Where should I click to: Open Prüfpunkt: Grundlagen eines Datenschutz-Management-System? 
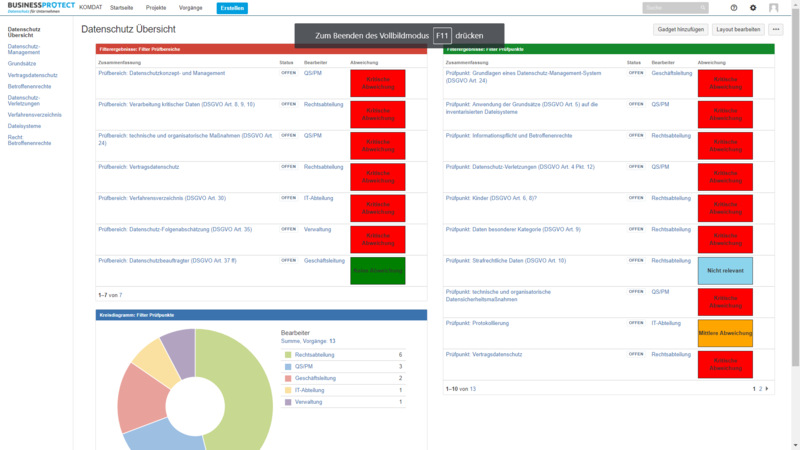tap(523, 77)
